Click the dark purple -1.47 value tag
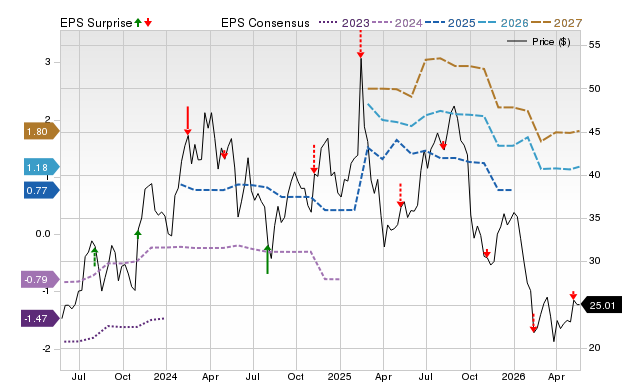Viewport: 640px width, 382px height. click(x=40, y=318)
